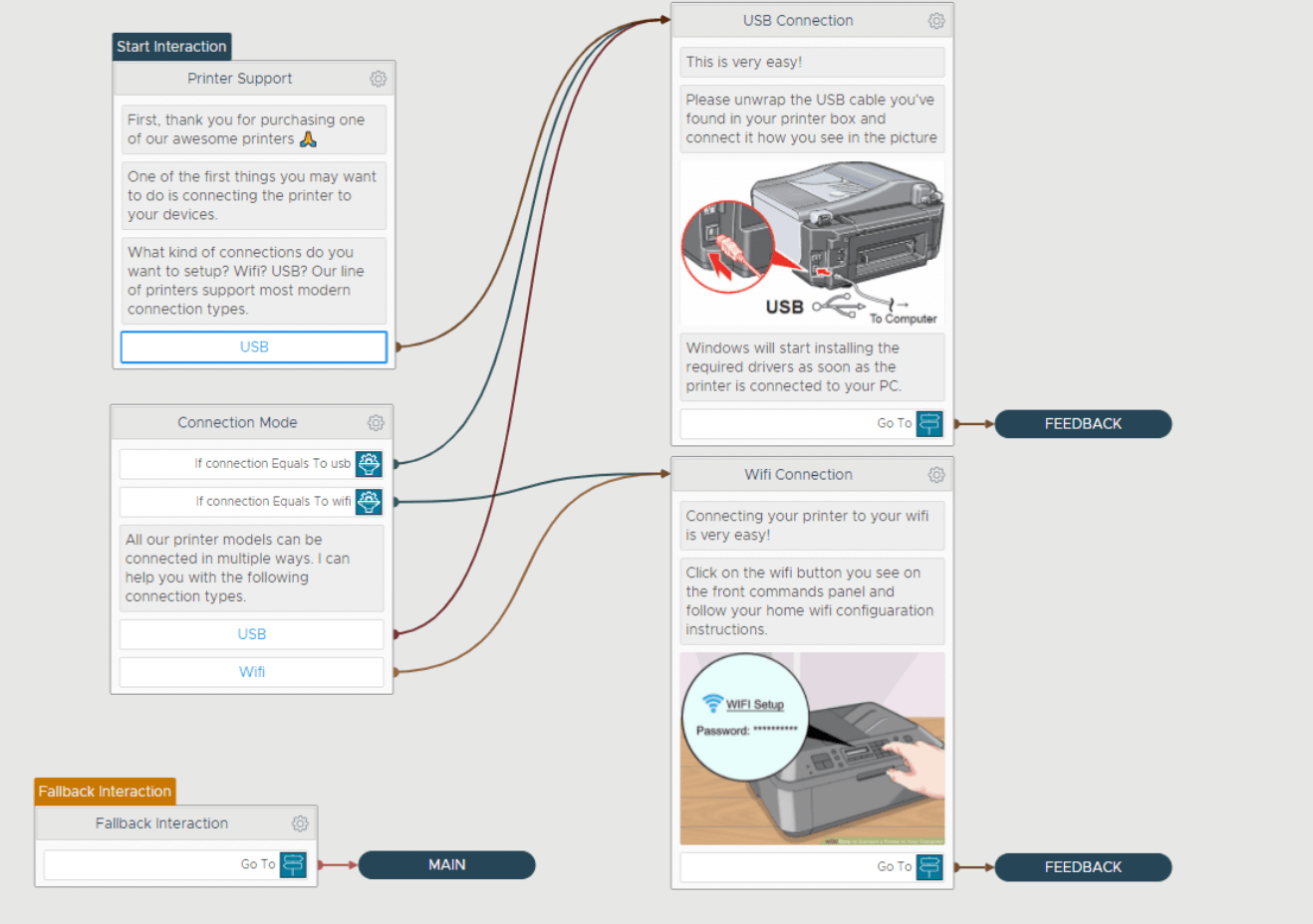The height and width of the screenshot is (924, 1313).
Task: Open settings gear of Wifi Connection card
Action: tap(936, 475)
